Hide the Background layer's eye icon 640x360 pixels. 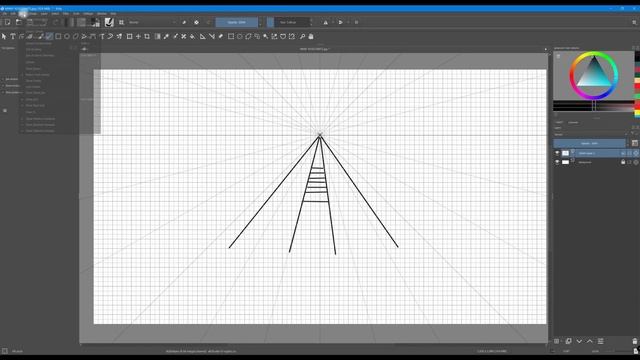(557, 162)
